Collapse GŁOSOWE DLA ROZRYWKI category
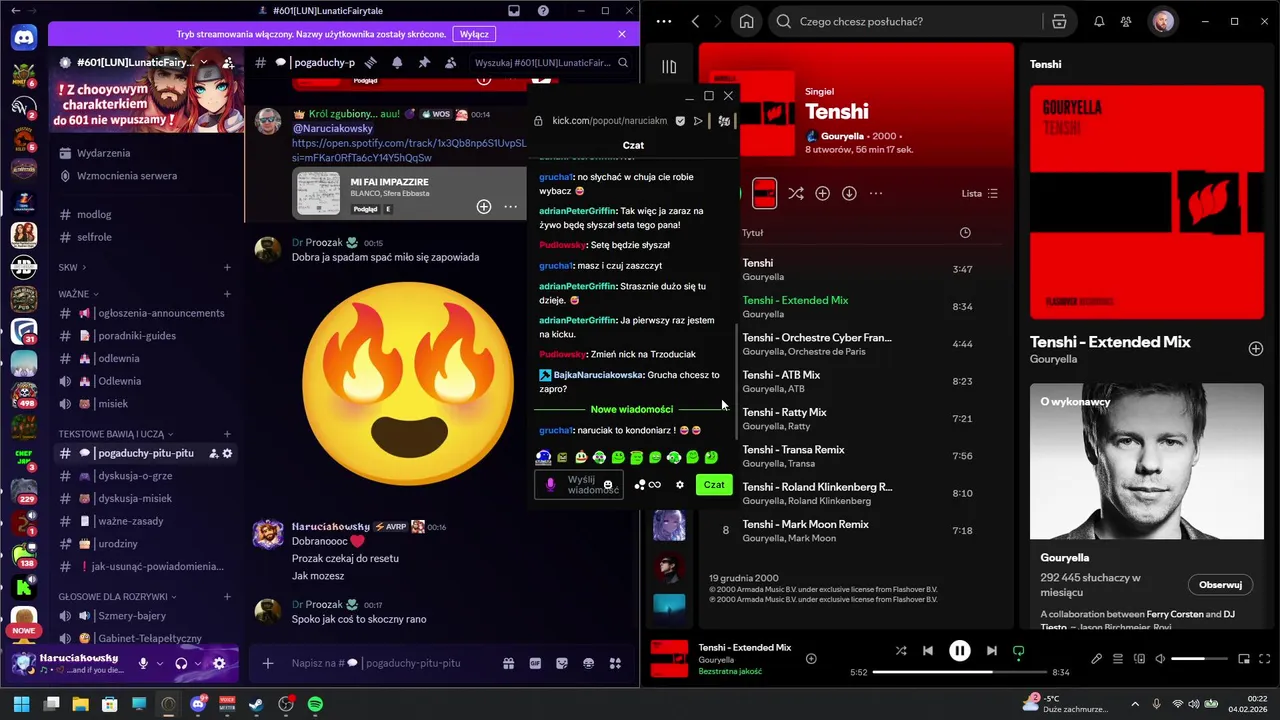 pos(118,597)
